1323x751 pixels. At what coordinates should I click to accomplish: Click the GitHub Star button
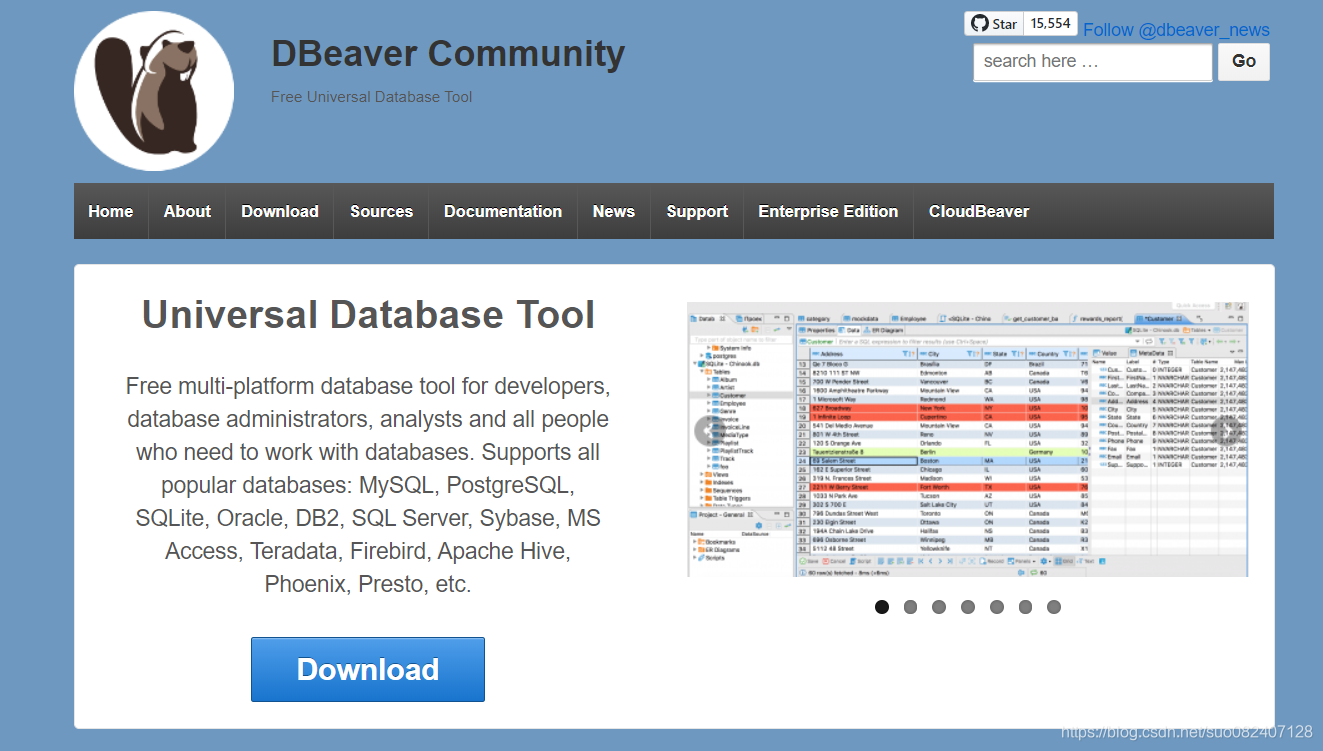[994, 23]
